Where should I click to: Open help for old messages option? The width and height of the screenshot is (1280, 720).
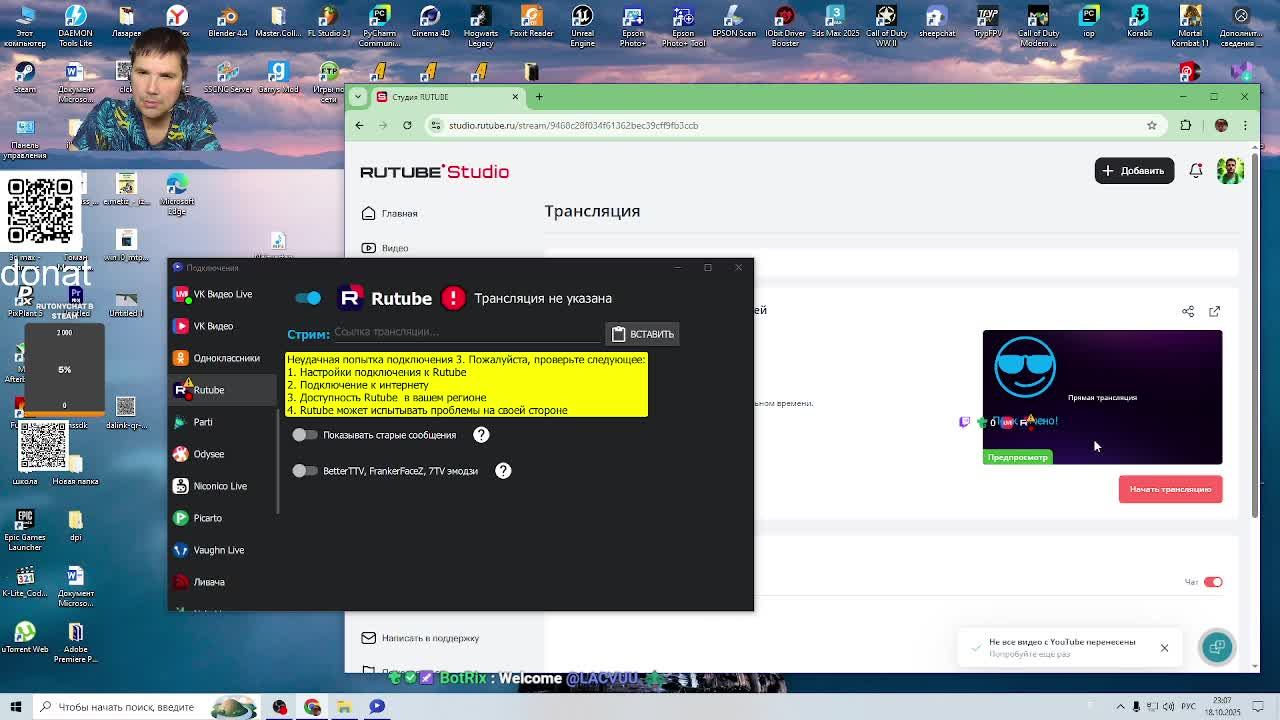(x=481, y=435)
